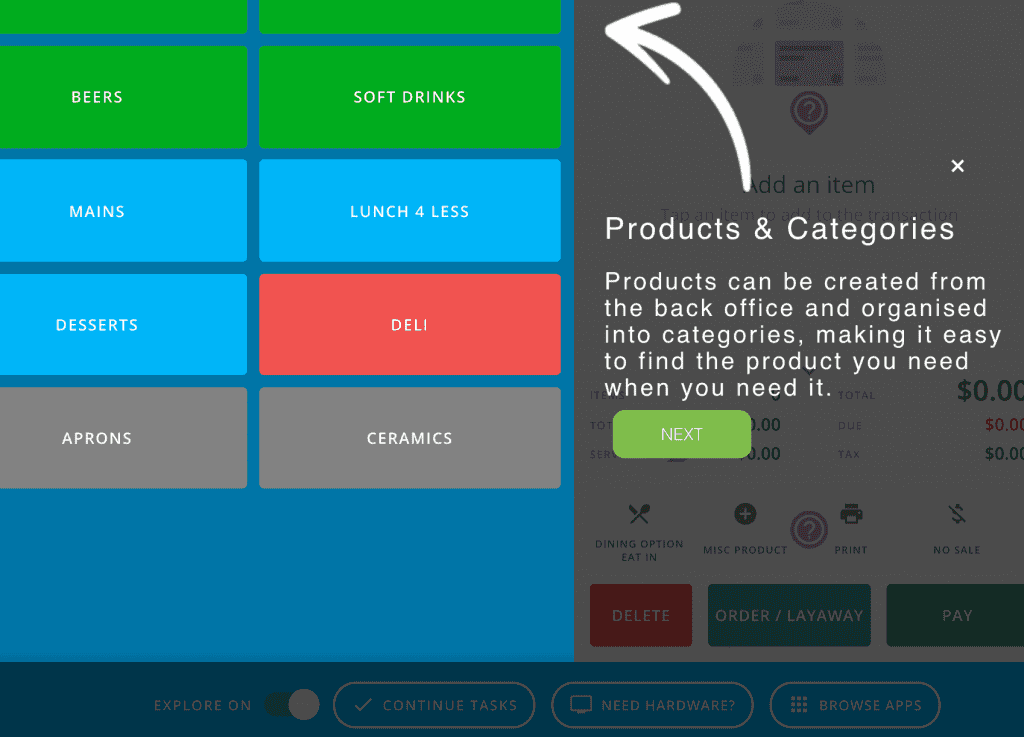Click the Misc Product plus icon

(745, 515)
